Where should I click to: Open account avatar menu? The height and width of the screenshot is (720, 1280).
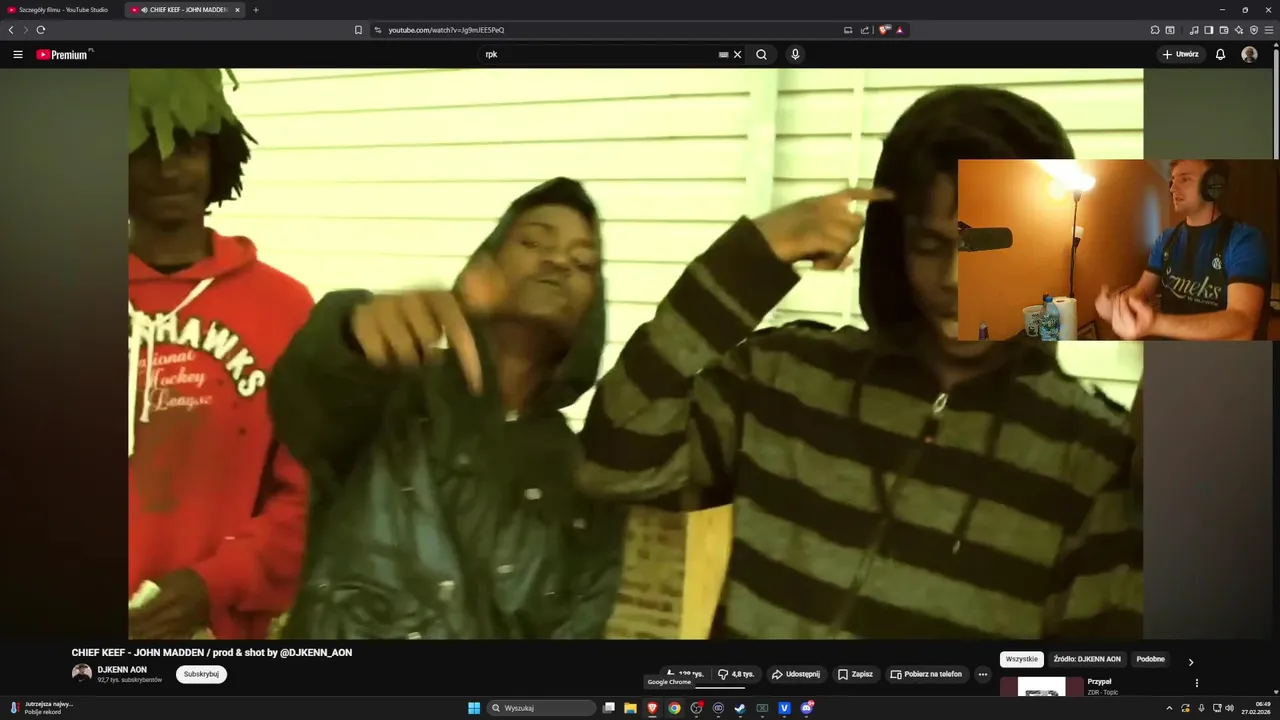tap(1249, 55)
